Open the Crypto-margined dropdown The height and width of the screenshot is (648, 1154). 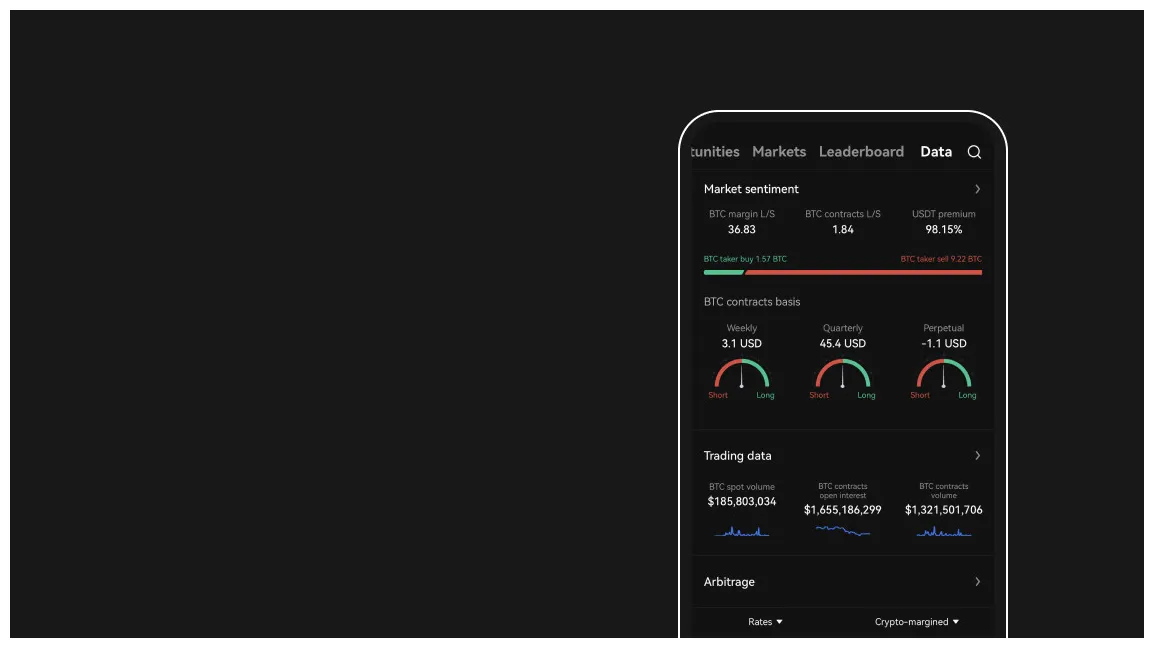click(917, 622)
